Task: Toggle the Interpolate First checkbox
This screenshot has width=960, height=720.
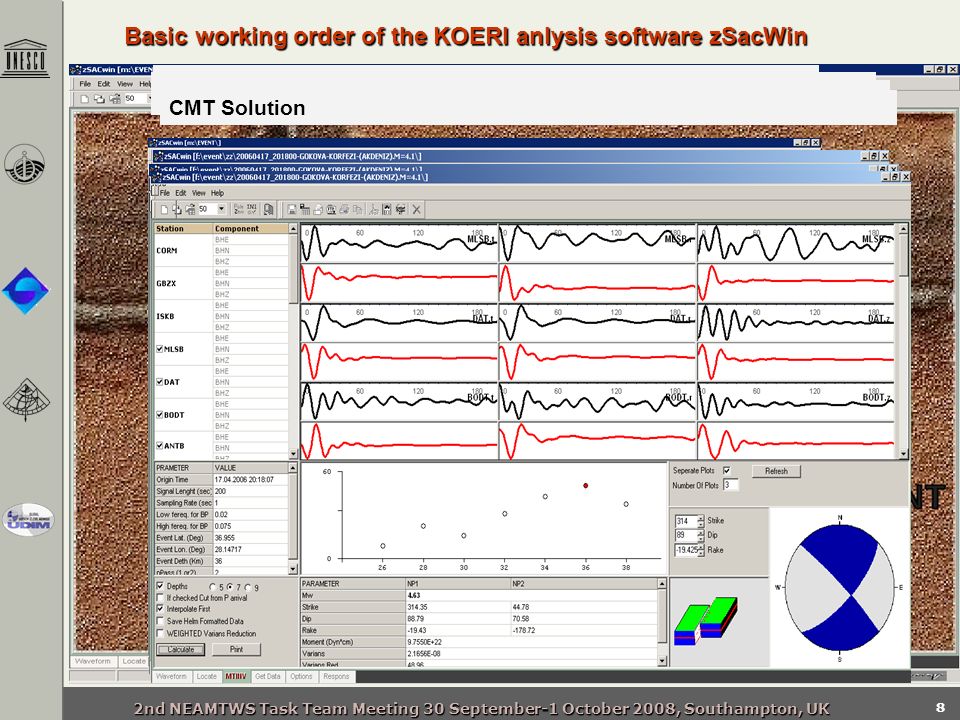Action: point(160,609)
